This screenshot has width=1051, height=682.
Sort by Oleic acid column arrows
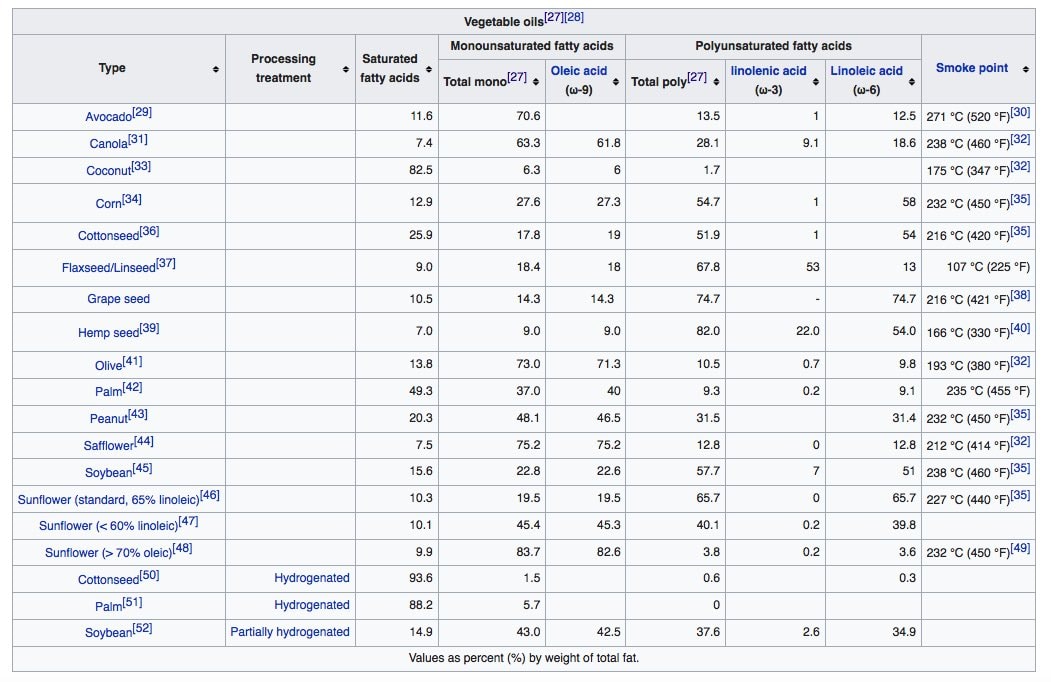tap(616, 82)
